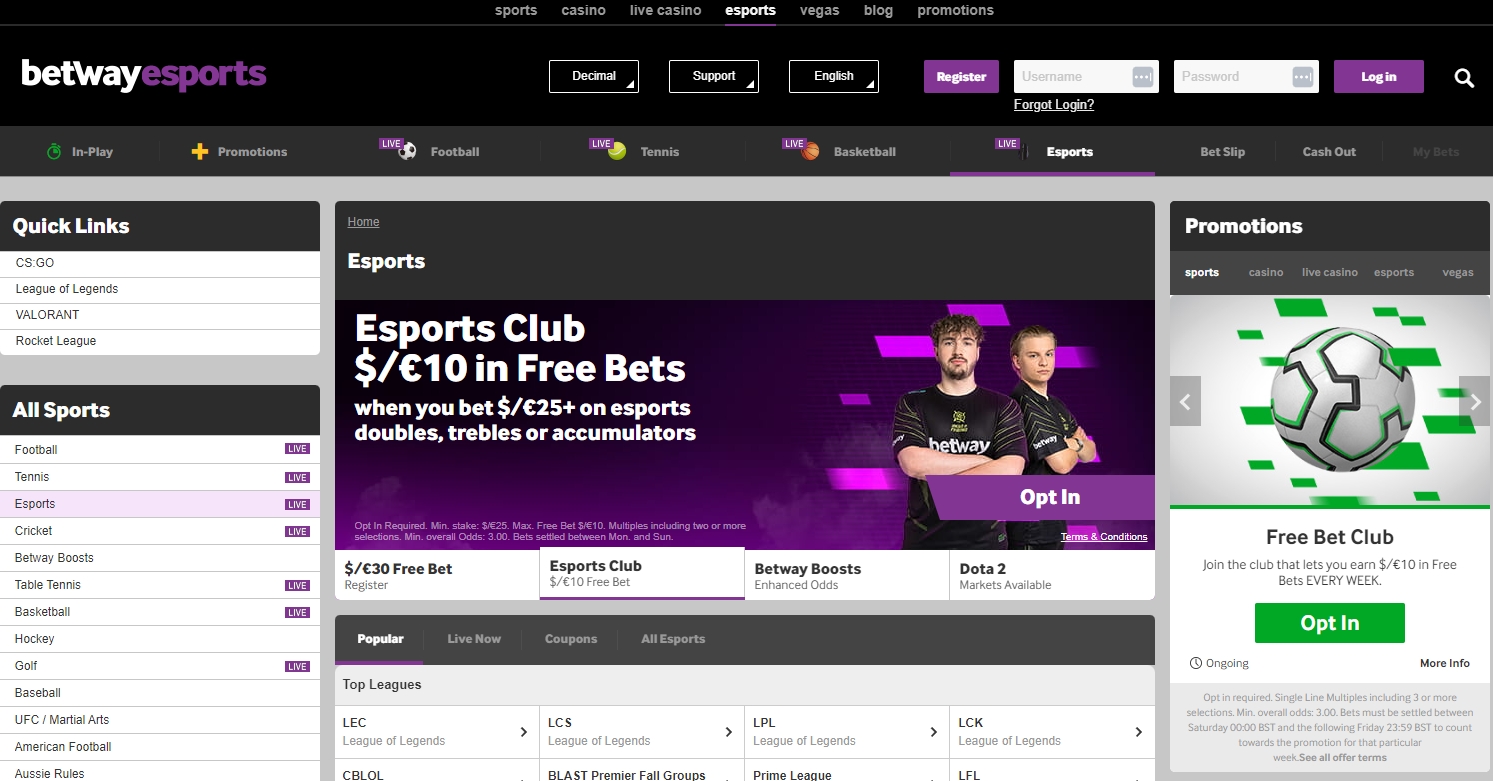Select the casino tab under Promotions

(1266, 272)
